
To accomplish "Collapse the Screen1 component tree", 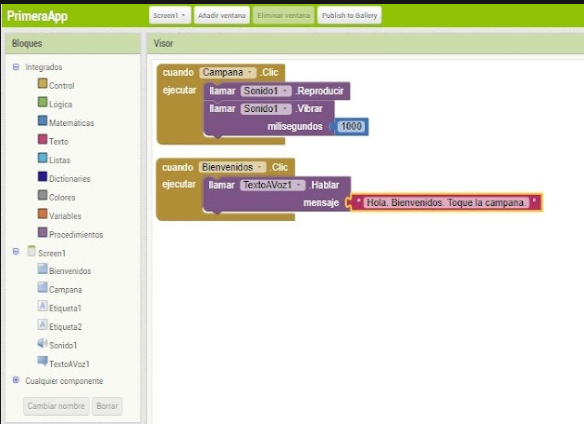I will (x=16, y=251).
